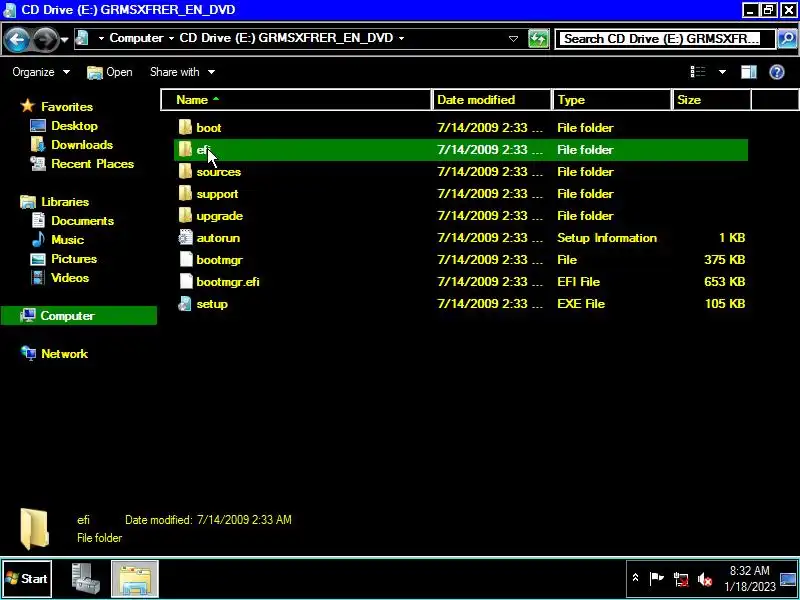Click the Forward arrow navigation button
Viewport: 800px width, 600px height.
(x=45, y=39)
